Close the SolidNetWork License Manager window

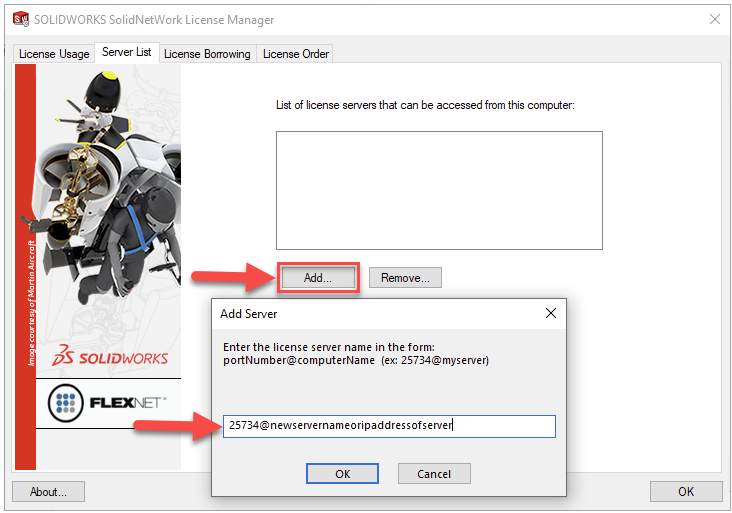(x=714, y=19)
